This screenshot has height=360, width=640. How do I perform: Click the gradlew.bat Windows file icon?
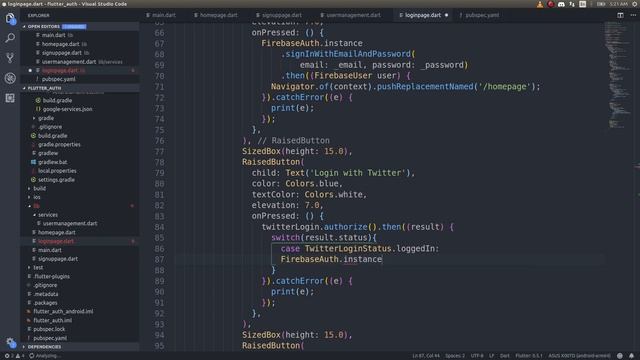tap(33, 162)
